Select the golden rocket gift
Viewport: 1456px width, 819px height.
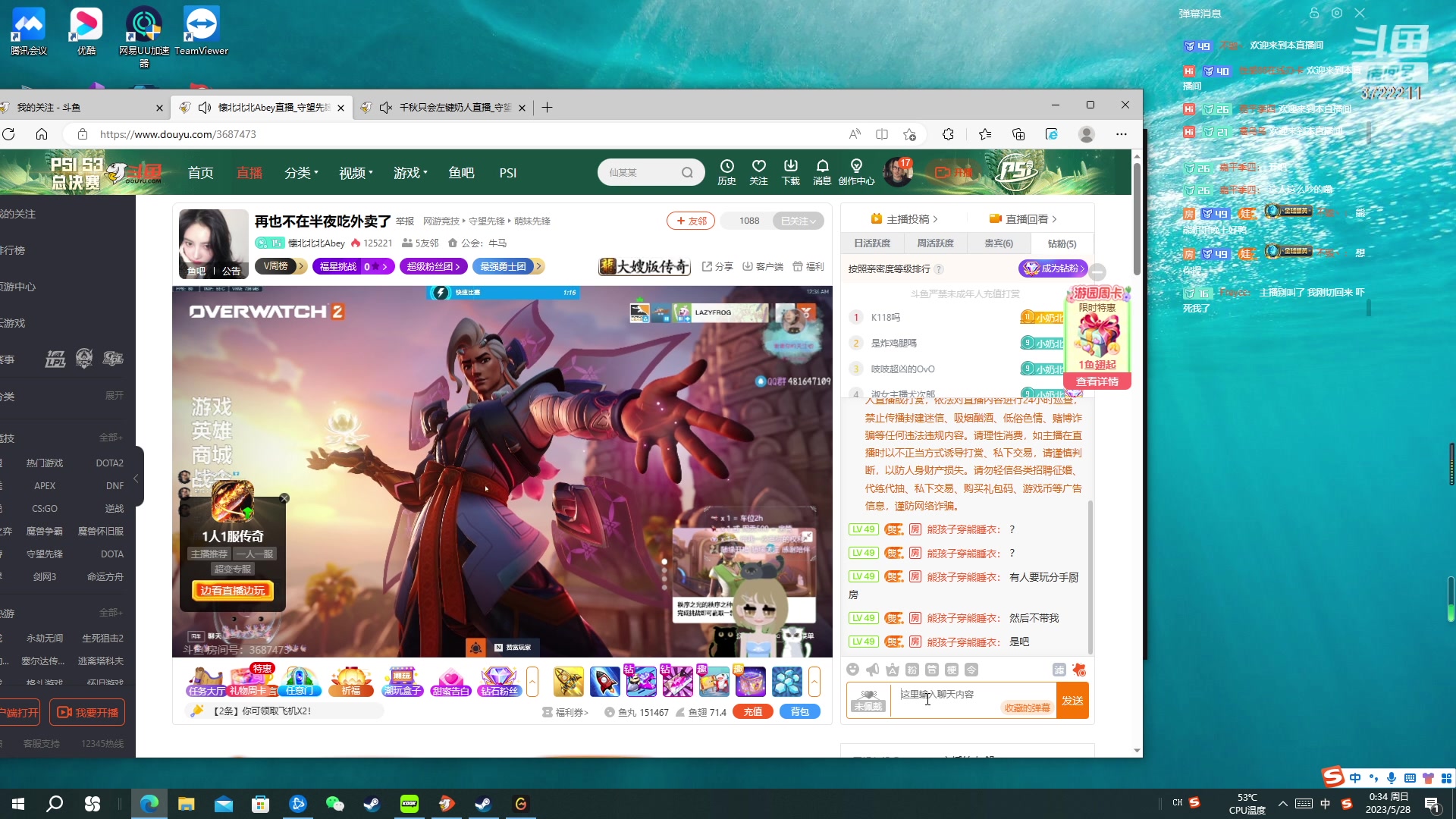coord(569,682)
